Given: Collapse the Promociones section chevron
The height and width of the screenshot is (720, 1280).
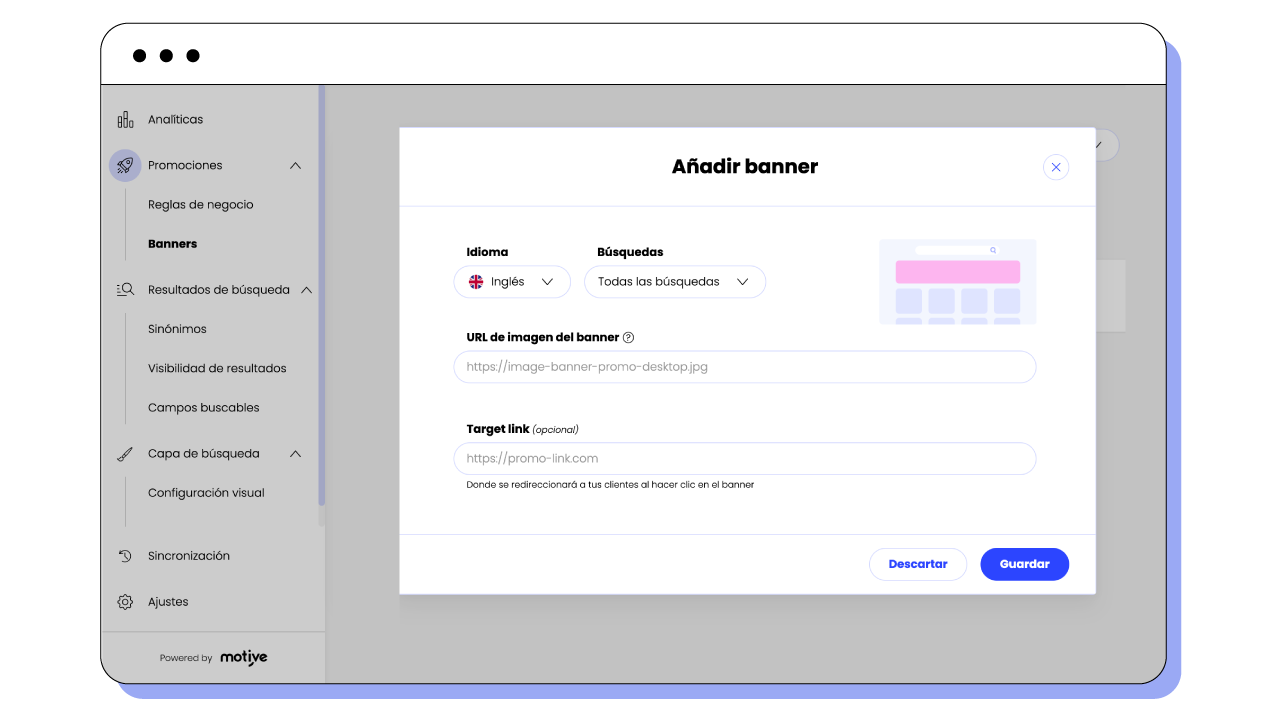Looking at the screenshot, I should pyautogui.click(x=295, y=166).
